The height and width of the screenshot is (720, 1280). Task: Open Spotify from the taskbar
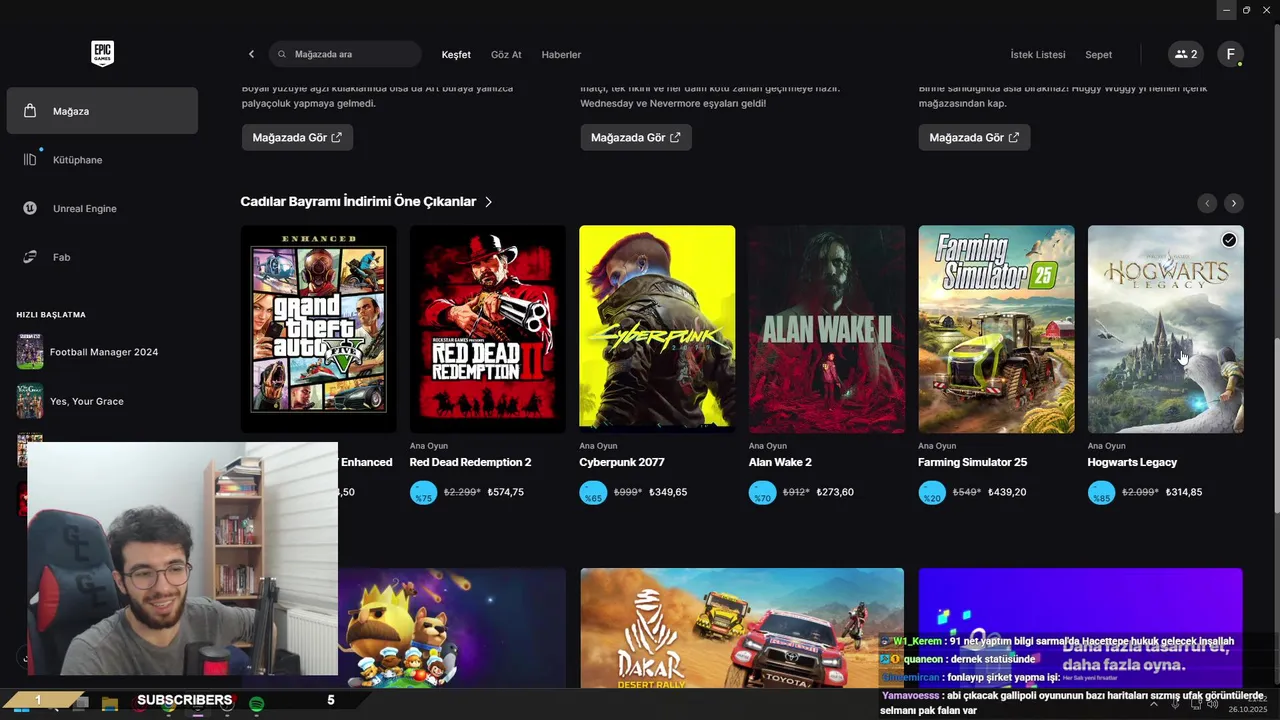click(256, 704)
